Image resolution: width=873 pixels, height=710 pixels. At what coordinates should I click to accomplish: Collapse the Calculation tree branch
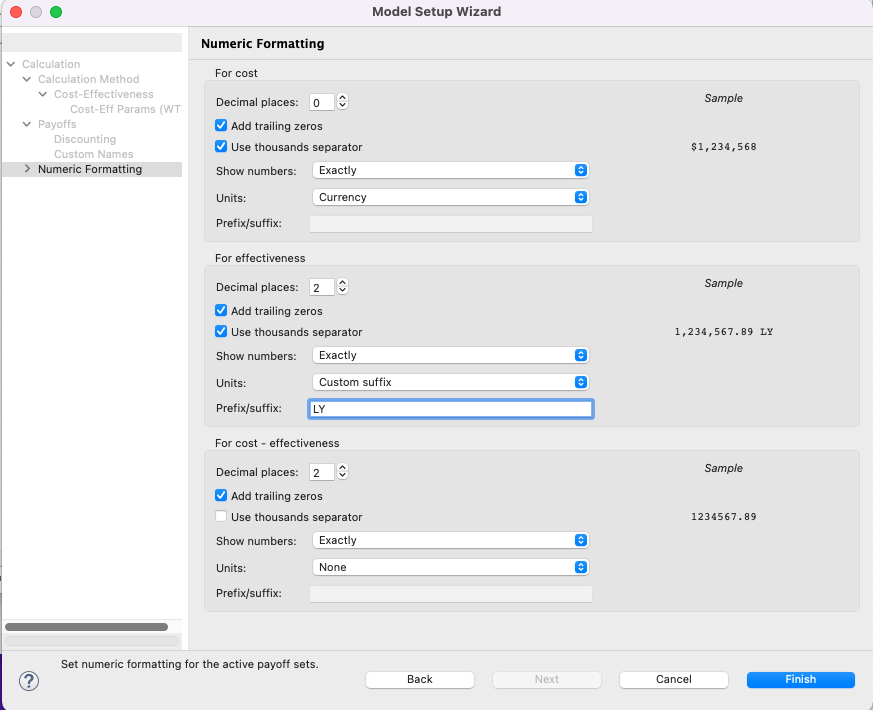click(12, 63)
